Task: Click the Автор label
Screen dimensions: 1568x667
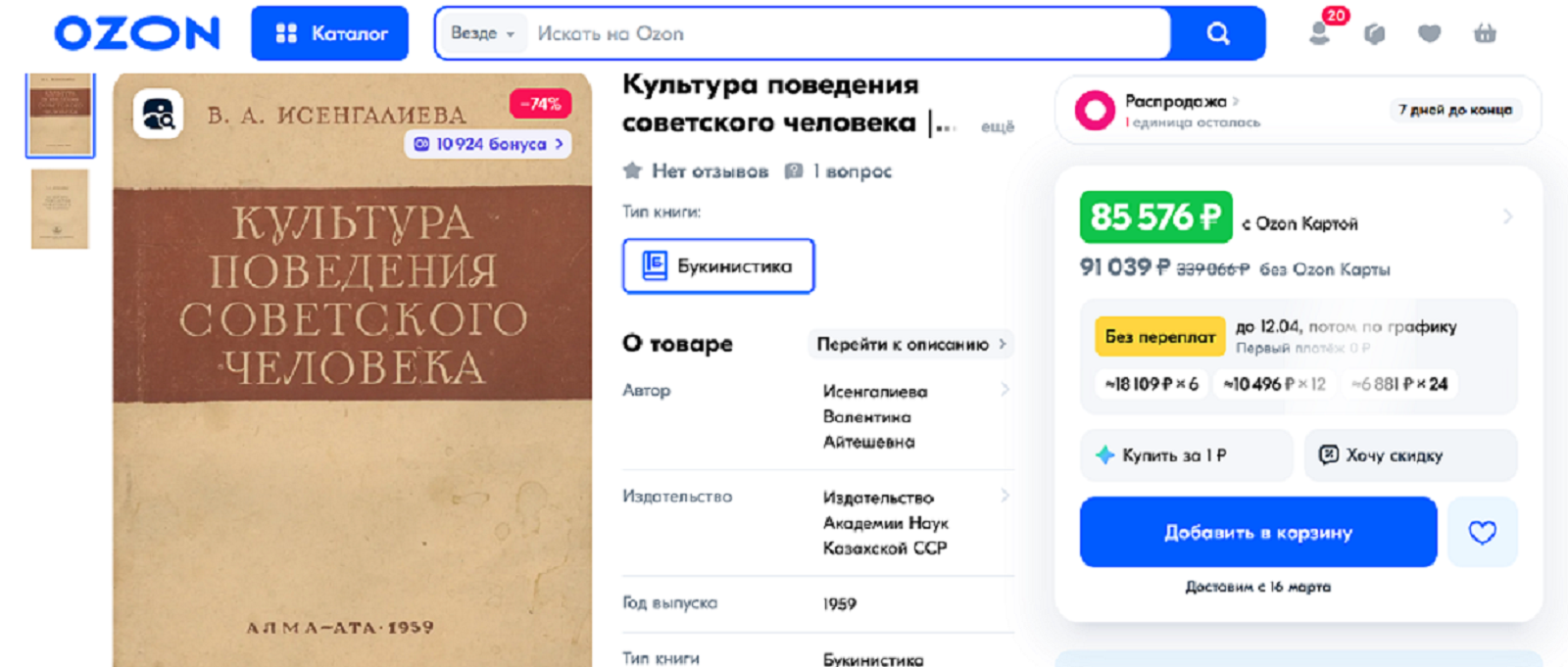Action: [647, 391]
